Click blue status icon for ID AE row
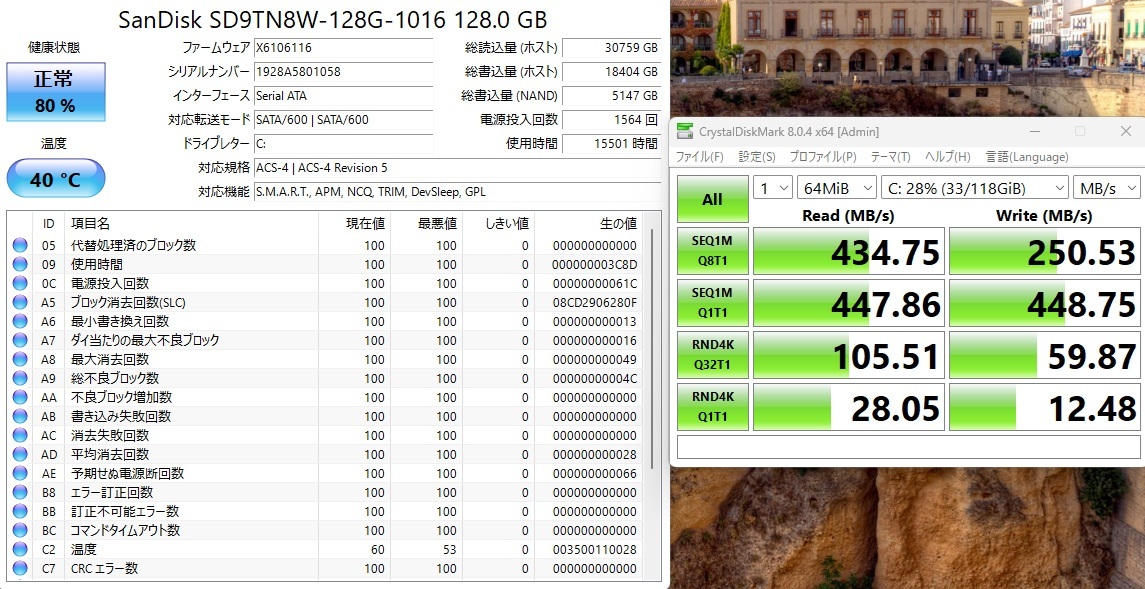This screenshot has width=1145, height=589. (x=20, y=473)
